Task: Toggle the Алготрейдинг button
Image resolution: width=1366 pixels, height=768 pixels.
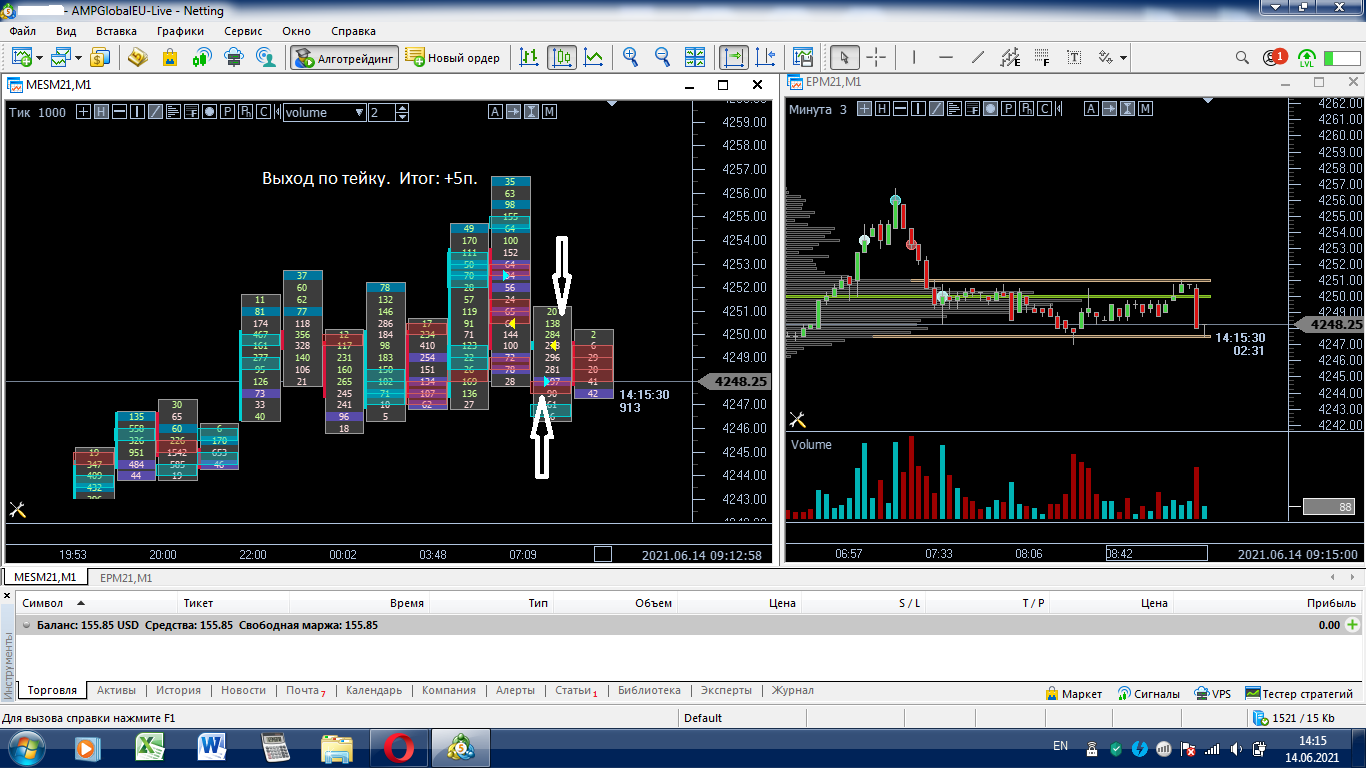Action: point(345,58)
